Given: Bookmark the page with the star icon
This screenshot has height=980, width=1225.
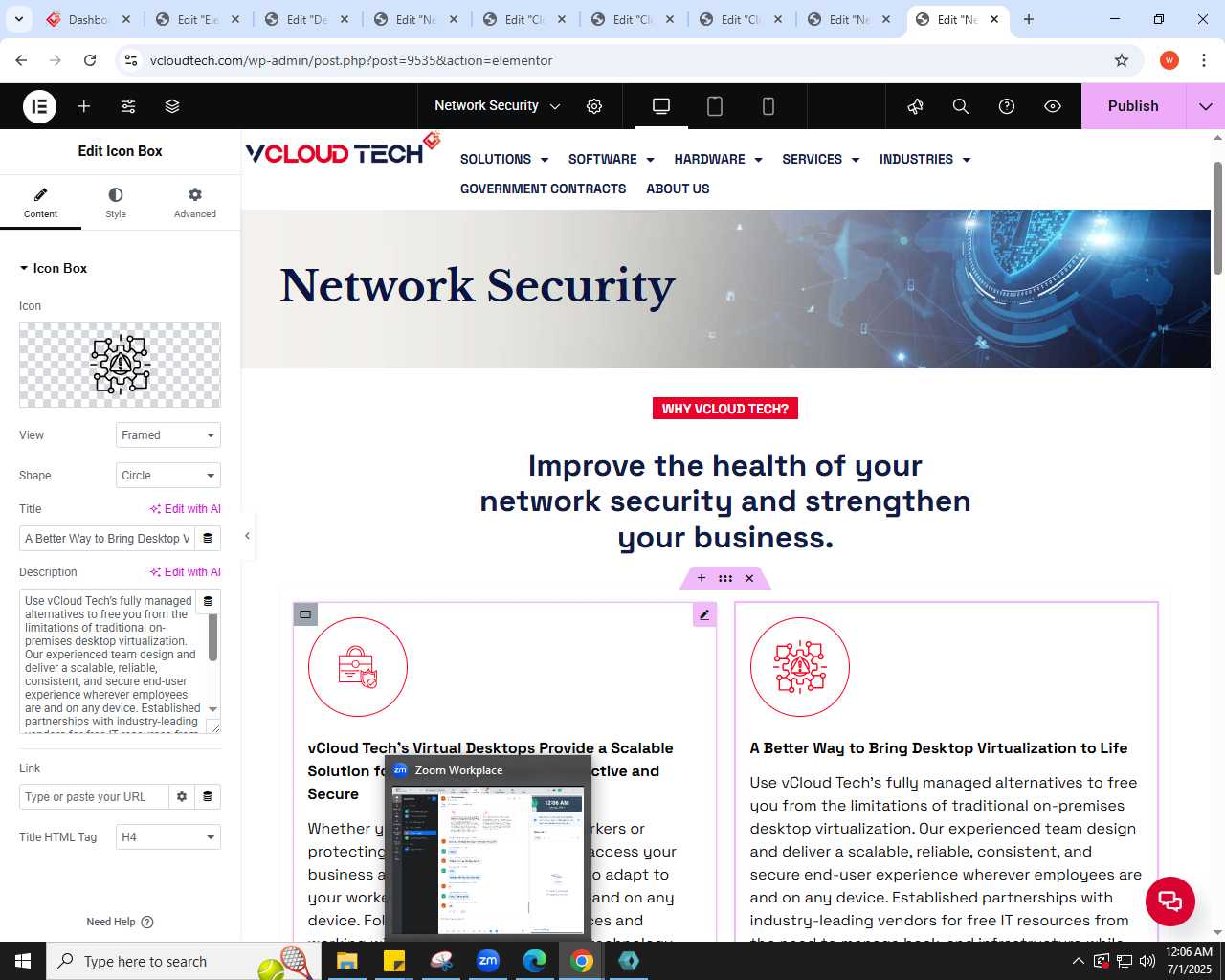Looking at the screenshot, I should click(x=1122, y=60).
